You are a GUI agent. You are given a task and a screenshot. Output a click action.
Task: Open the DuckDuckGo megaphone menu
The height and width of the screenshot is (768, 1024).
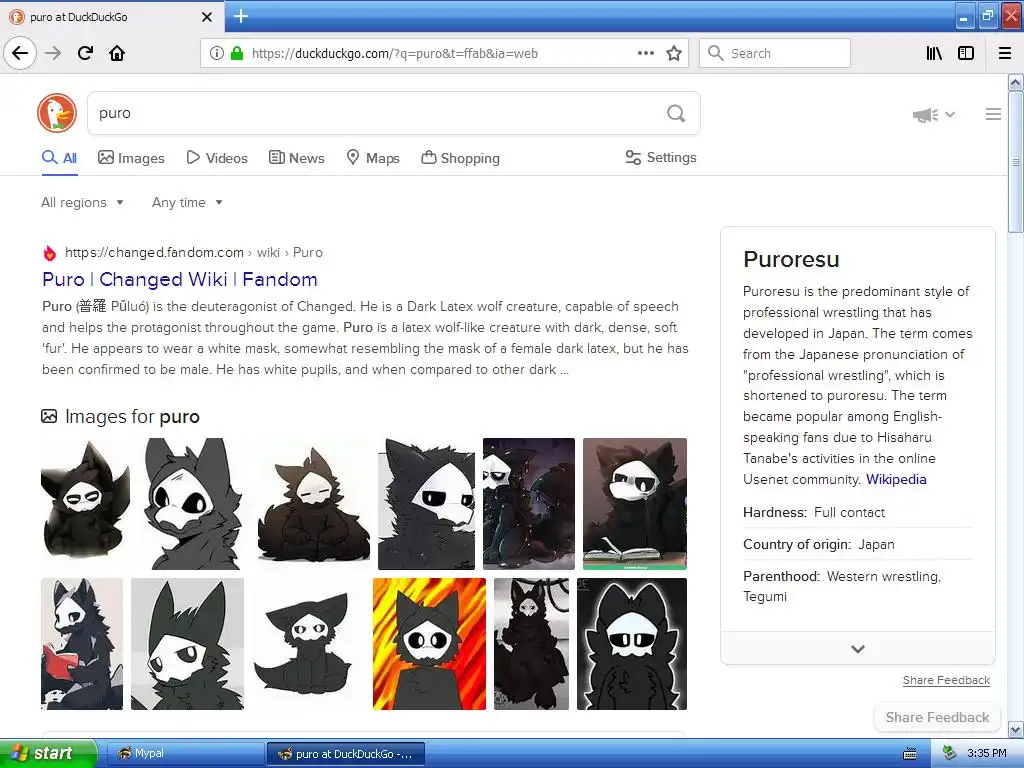tap(933, 115)
